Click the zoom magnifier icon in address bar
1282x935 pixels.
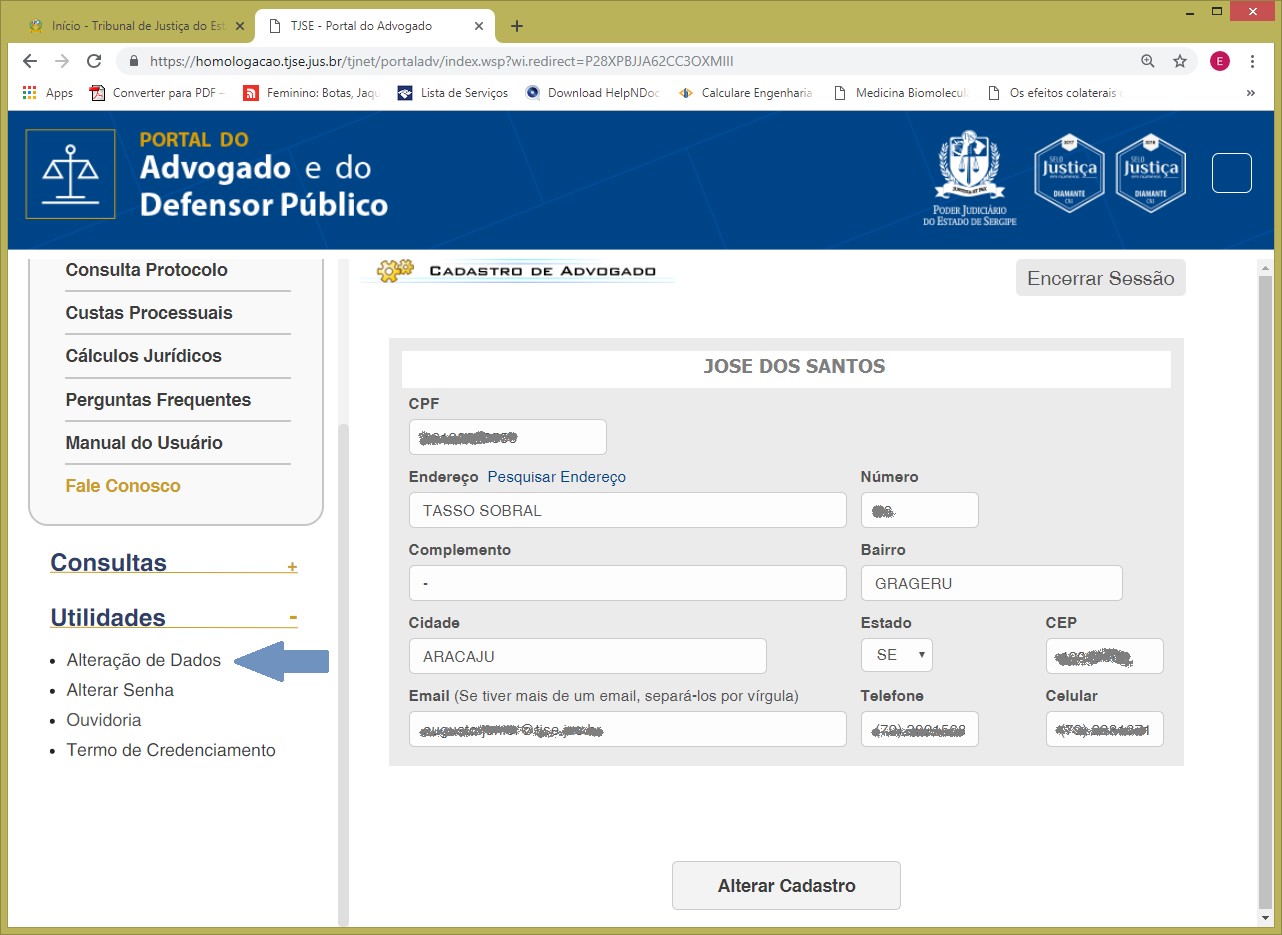coord(1148,61)
